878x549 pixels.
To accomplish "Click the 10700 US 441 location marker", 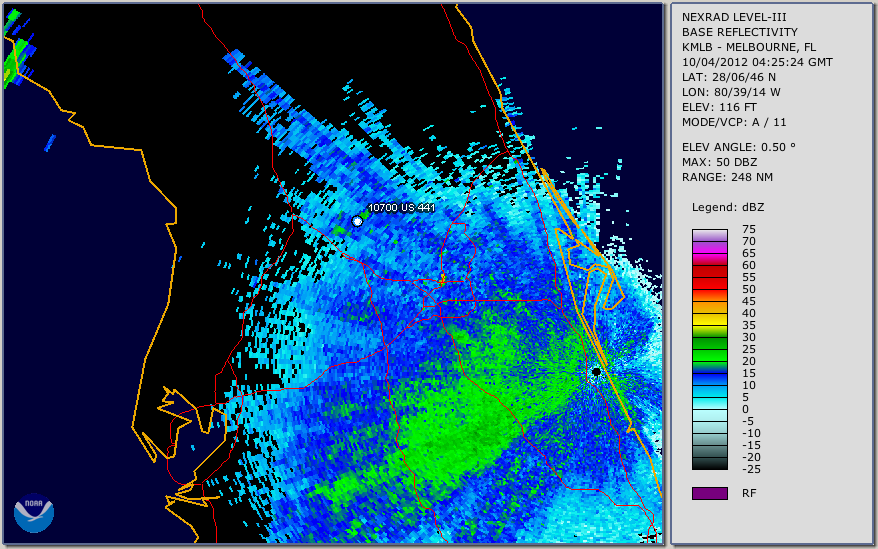I will (x=357, y=221).
